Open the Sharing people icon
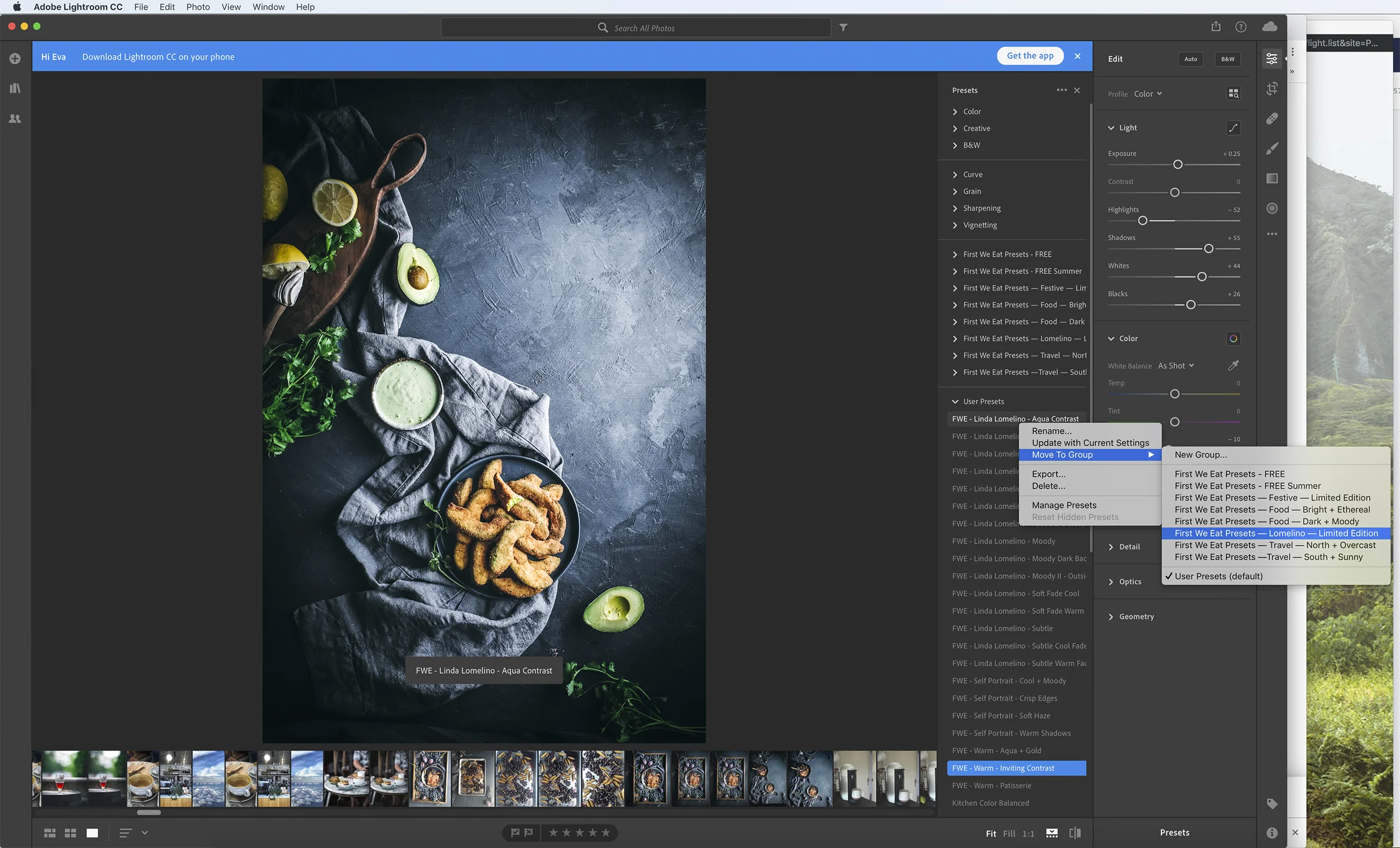The height and width of the screenshot is (848, 1400). 15,118
